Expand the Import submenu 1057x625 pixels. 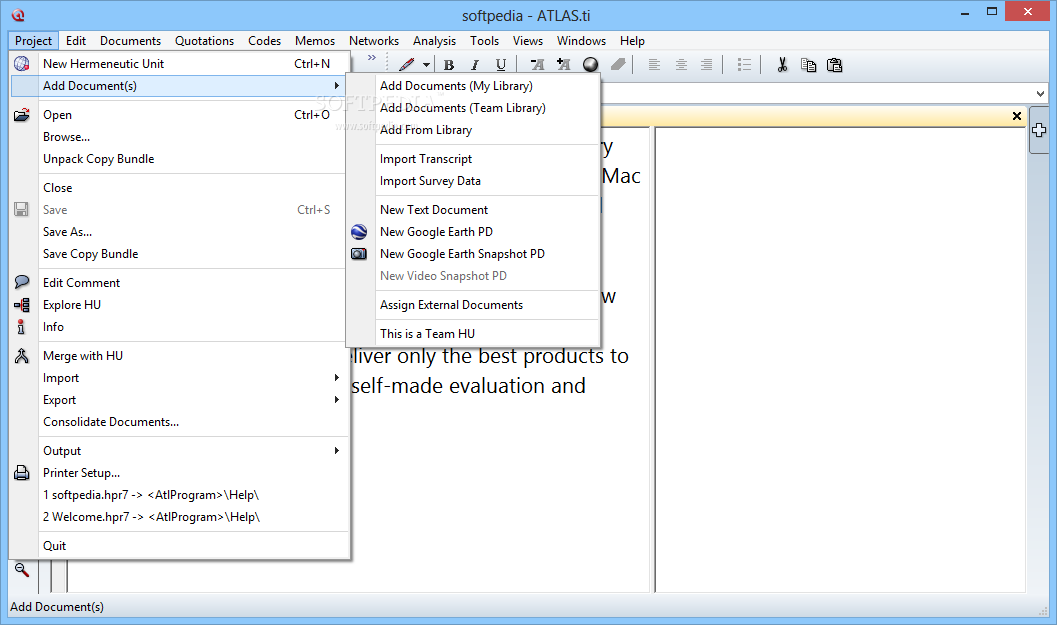coord(179,378)
